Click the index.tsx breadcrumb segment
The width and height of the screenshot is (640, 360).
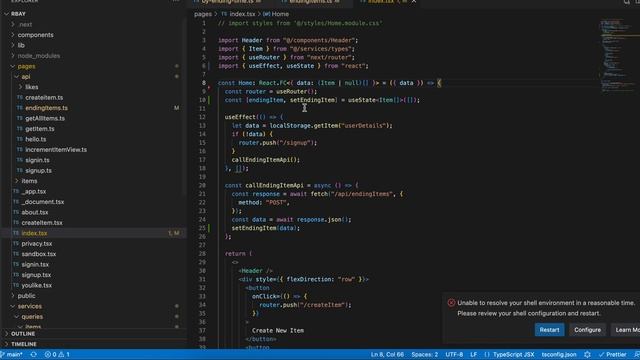pos(242,14)
